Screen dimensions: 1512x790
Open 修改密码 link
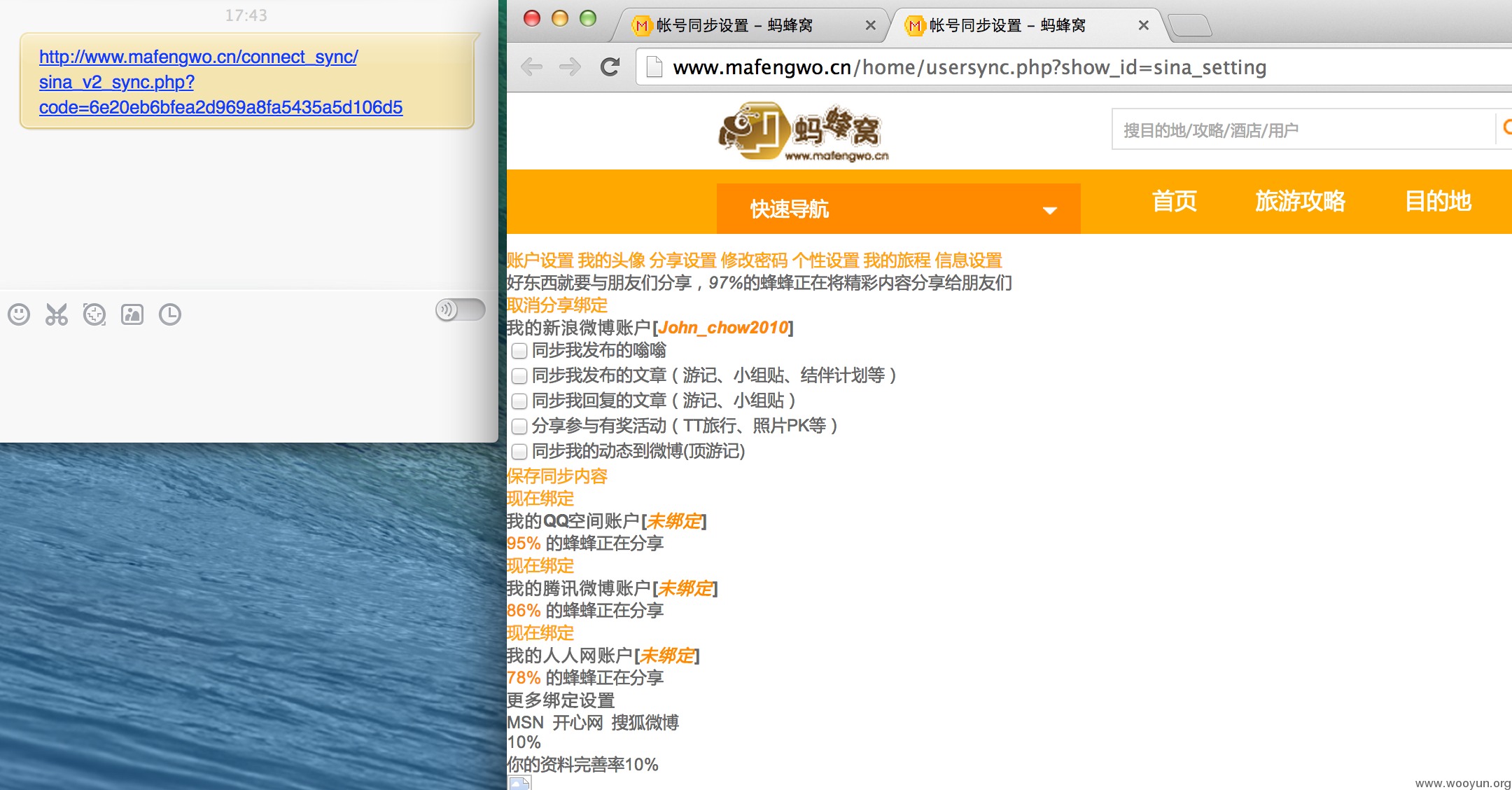(754, 261)
